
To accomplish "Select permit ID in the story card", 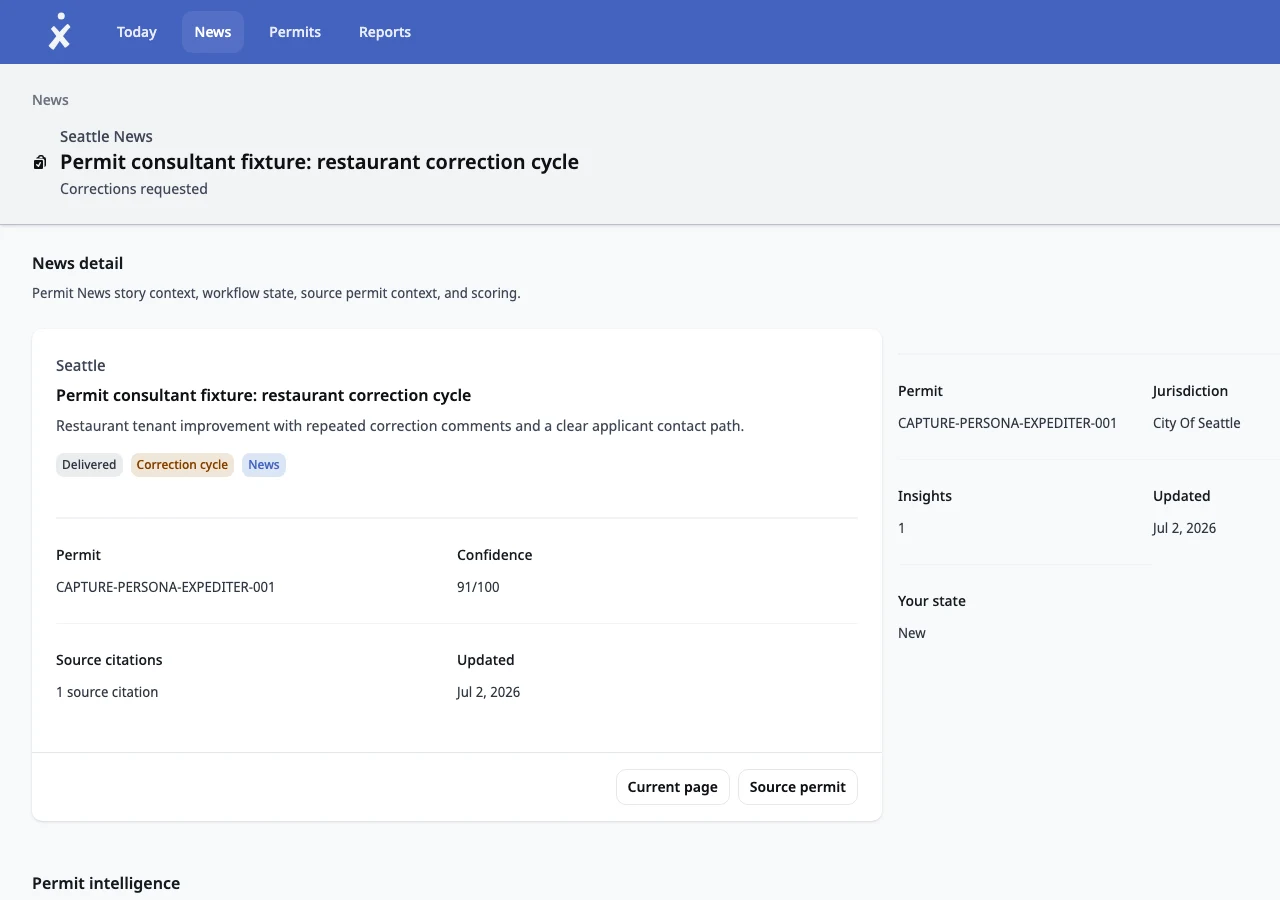I will 166,587.
